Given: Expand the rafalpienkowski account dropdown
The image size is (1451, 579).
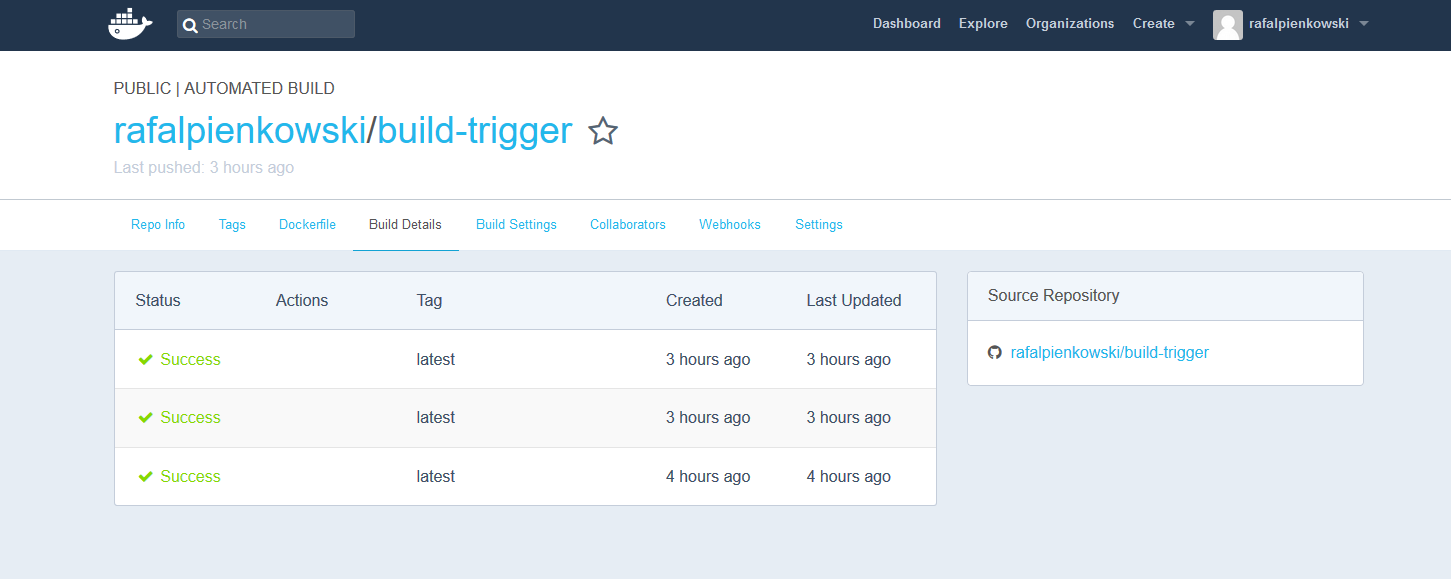Looking at the screenshot, I should 1308,24.
